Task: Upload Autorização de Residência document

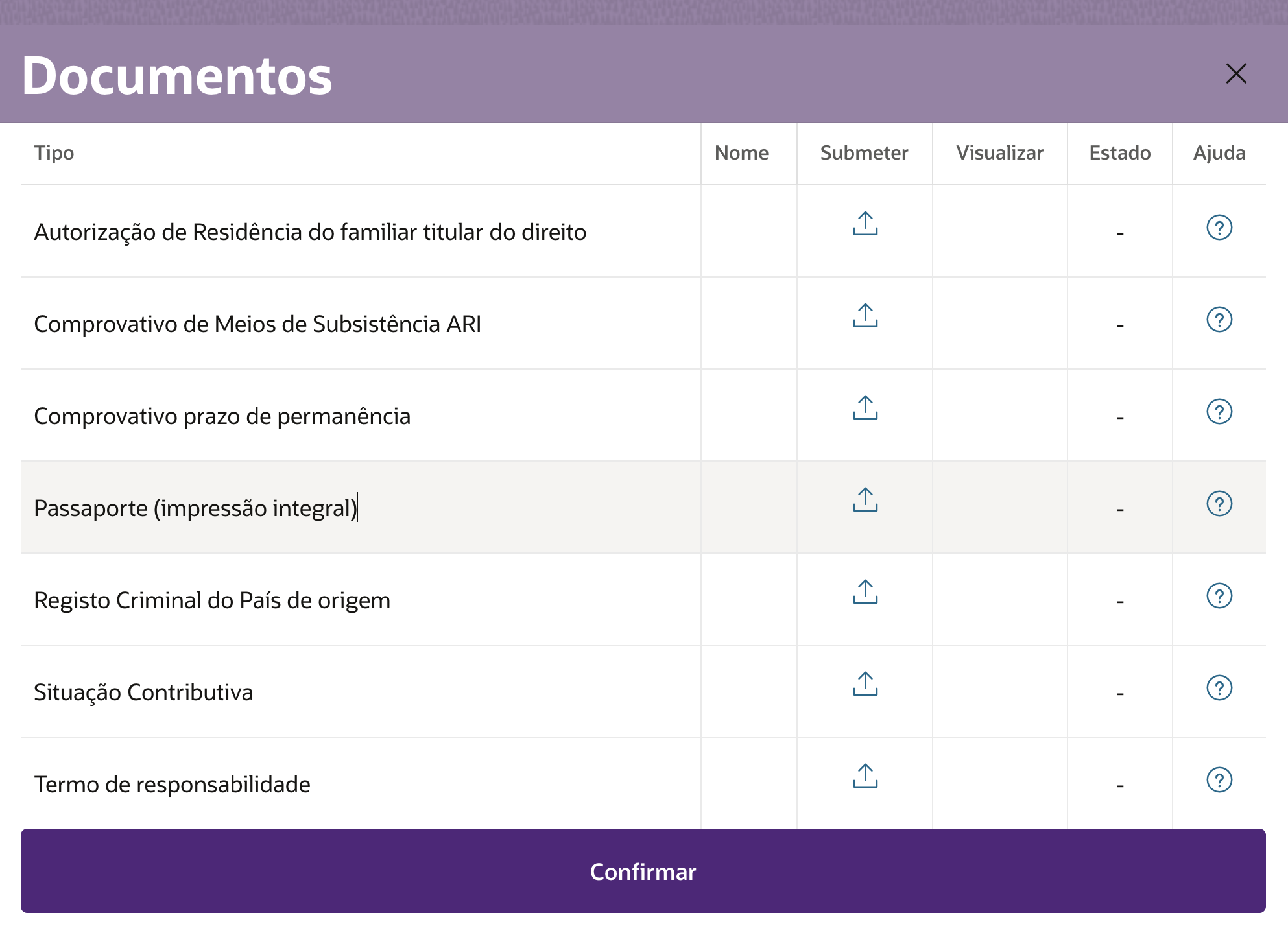Action: pos(865,224)
